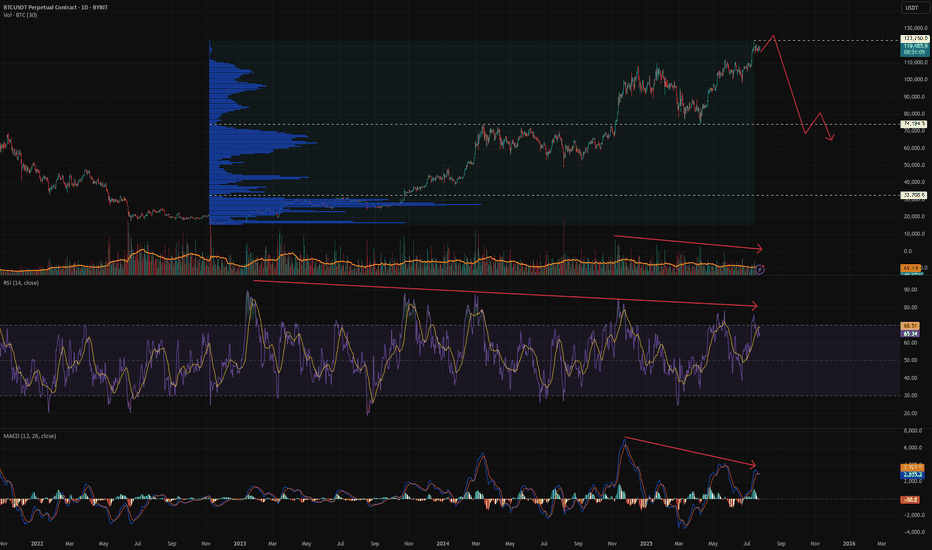
Task: Select the RSI (14, close) indicator legend
Action: (21, 283)
